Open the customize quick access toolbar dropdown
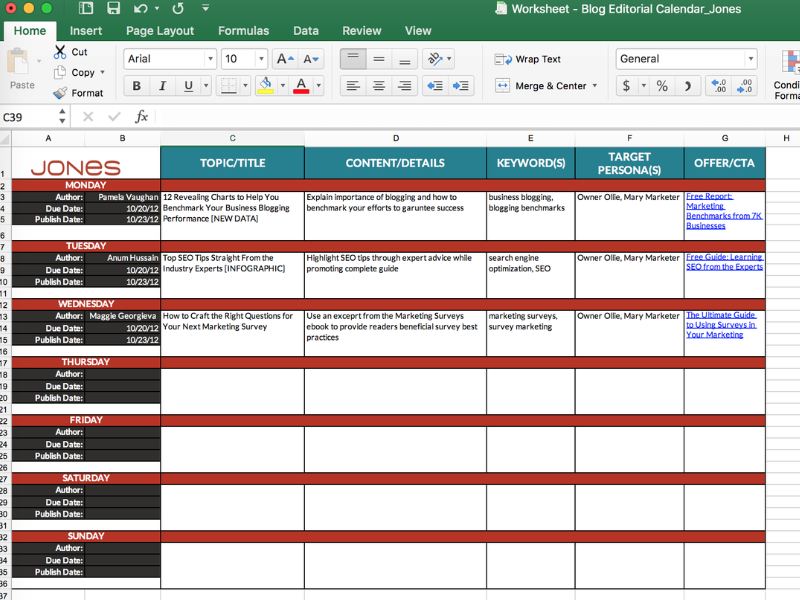The image size is (800, 600). [205, 8]
